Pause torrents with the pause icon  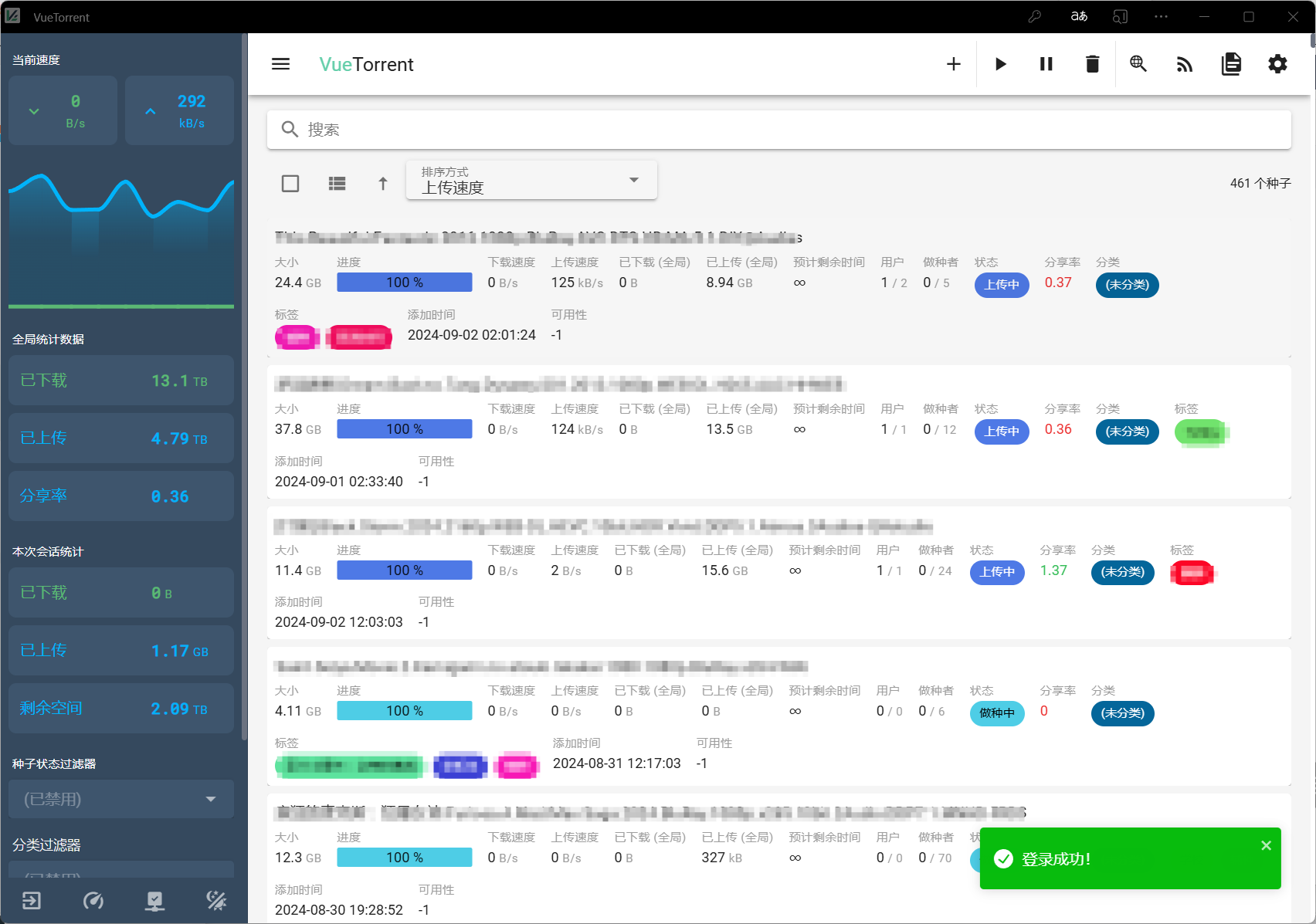[1046, 64]
